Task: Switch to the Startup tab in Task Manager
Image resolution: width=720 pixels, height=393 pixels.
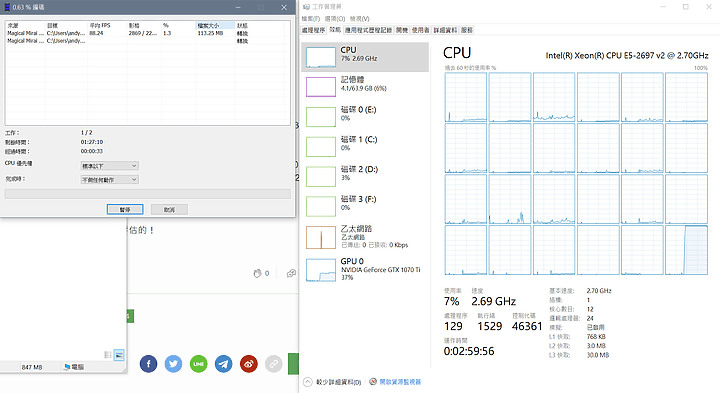Action: 402,30
